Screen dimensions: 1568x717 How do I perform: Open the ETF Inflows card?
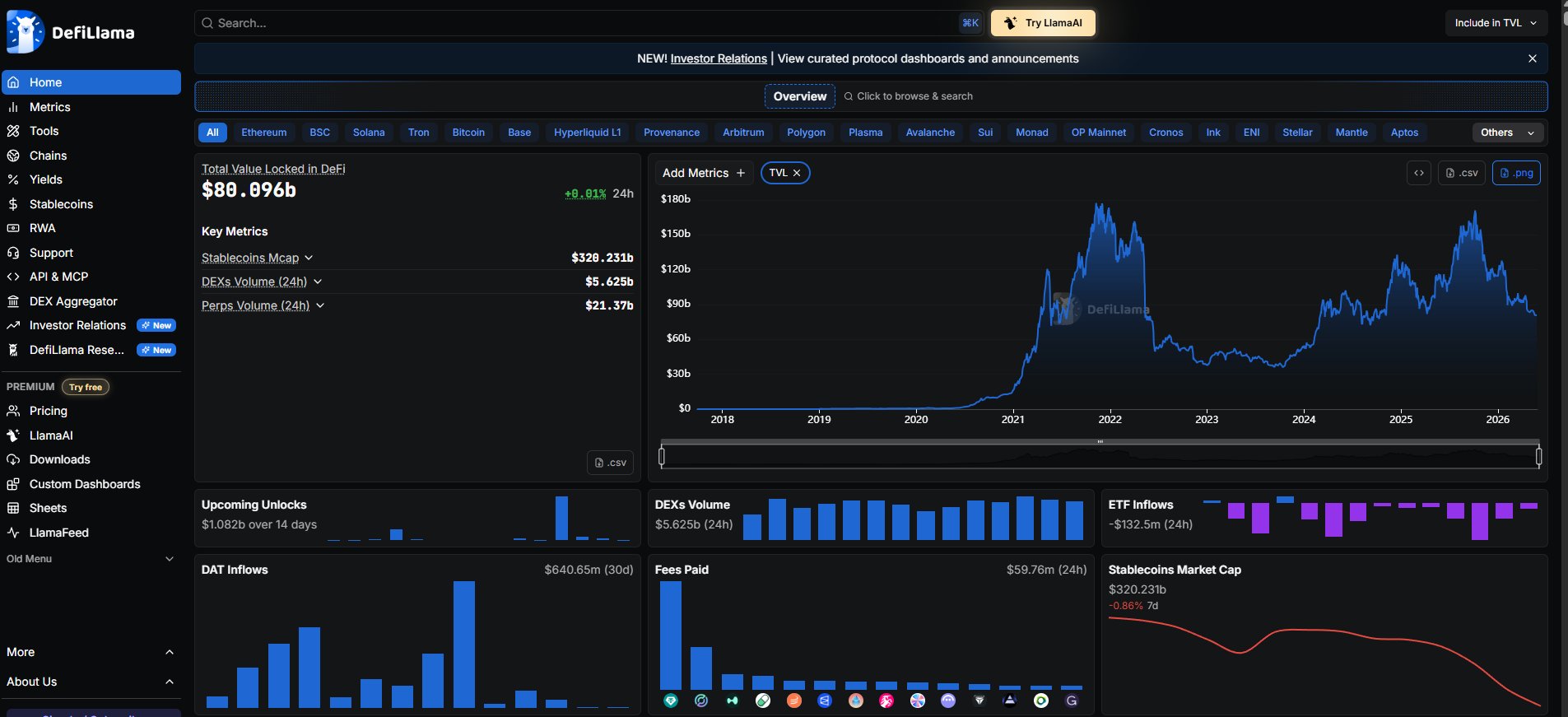(1324, 519)
